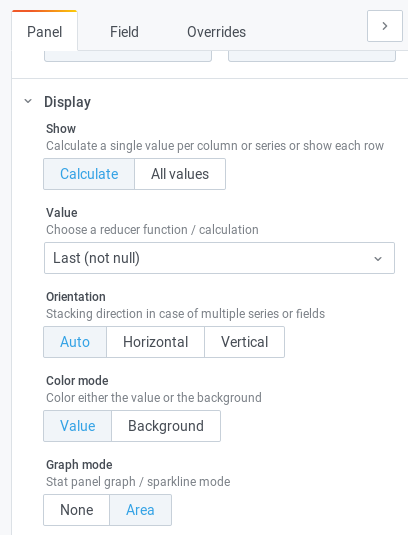Set Orientation to Vertical

click(245, 342)
